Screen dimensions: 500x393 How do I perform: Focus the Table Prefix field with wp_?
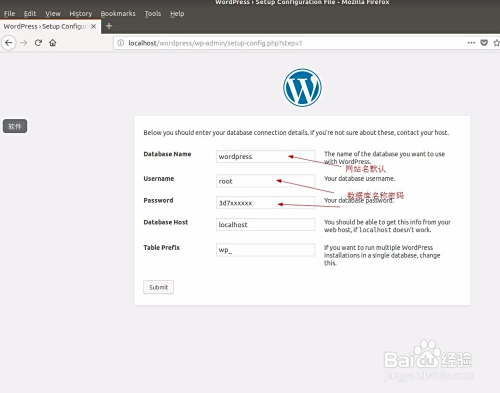265,250
